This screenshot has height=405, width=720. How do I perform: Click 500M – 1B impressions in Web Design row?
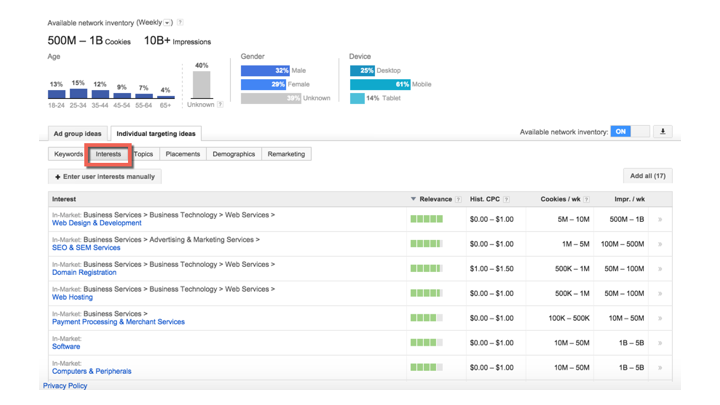click(627, 219)
